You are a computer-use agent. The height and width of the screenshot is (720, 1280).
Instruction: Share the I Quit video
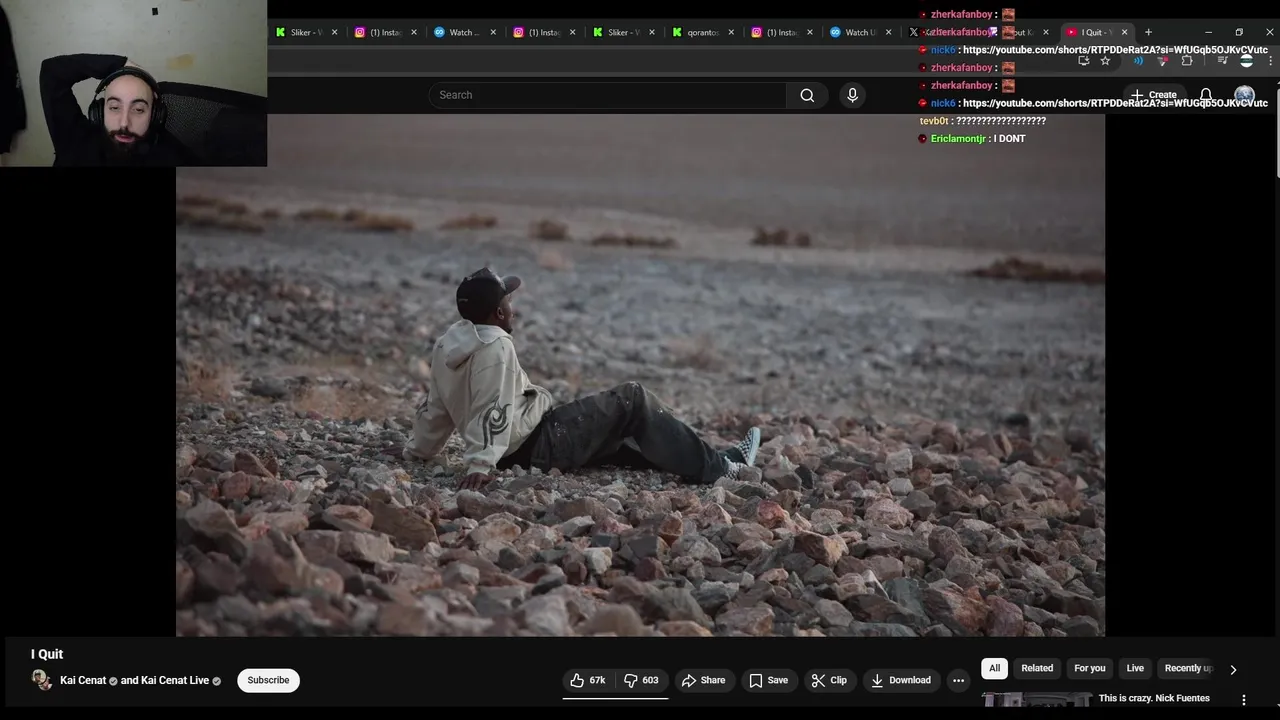pos(703,680)
